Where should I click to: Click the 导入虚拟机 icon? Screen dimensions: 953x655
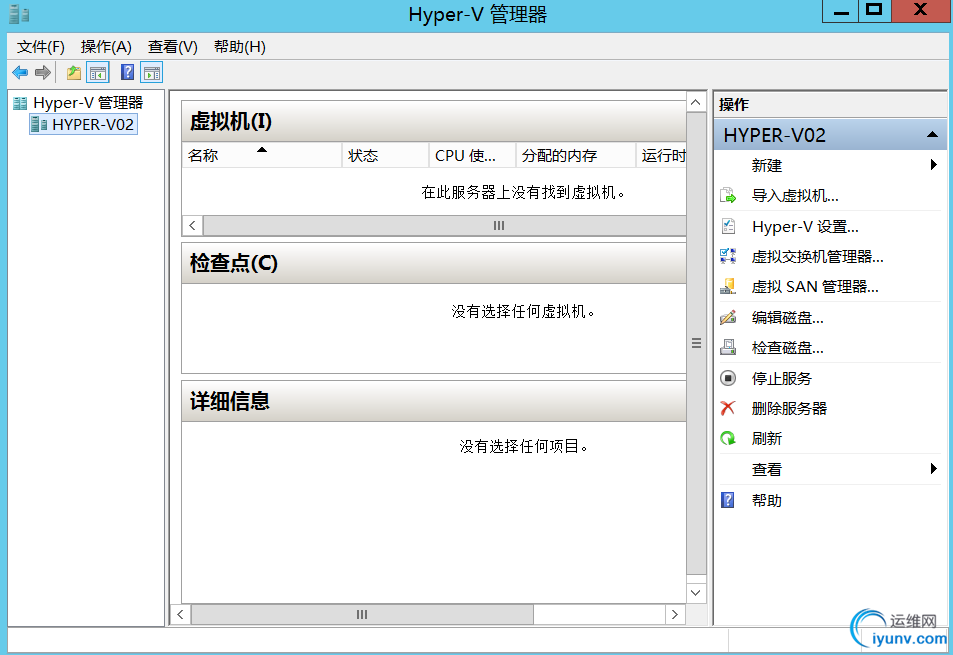[728, 196]
